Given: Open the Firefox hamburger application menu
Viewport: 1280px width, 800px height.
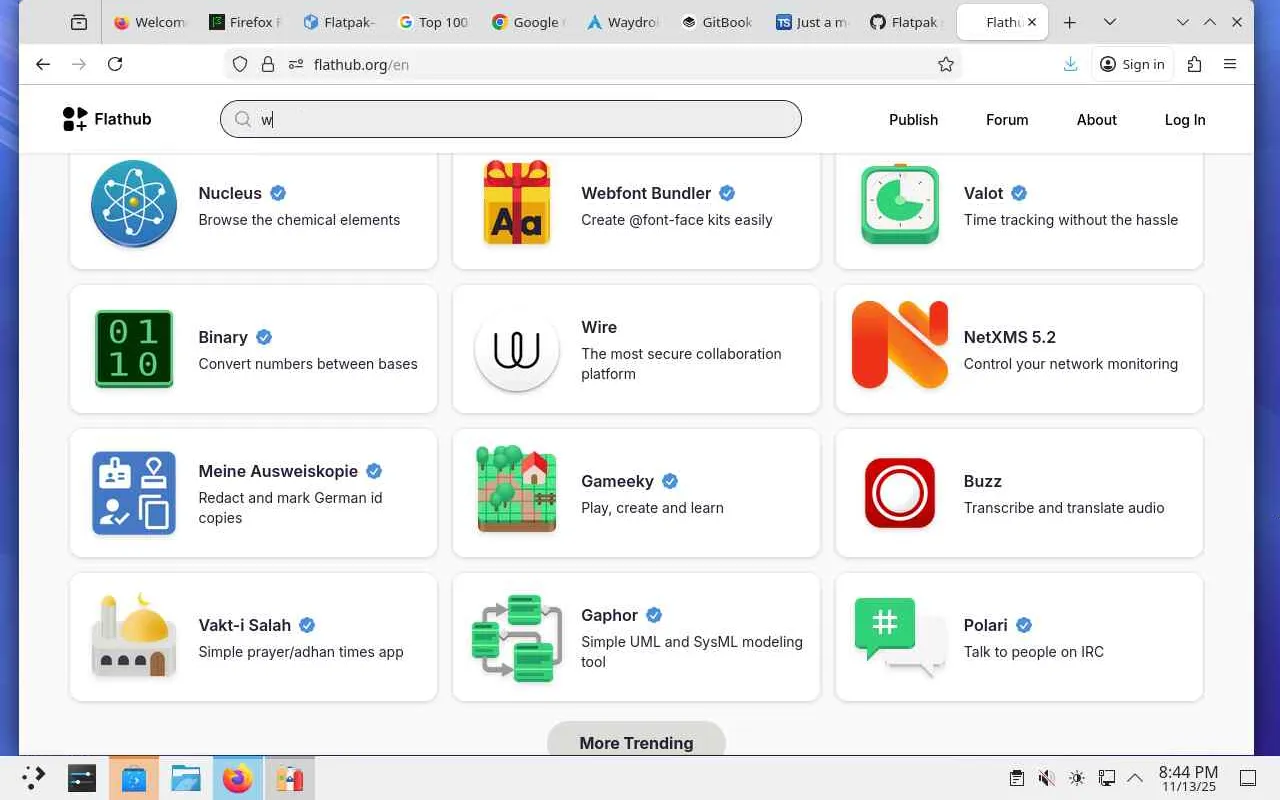Looking at the screenshot, I should pos(1230,64).
